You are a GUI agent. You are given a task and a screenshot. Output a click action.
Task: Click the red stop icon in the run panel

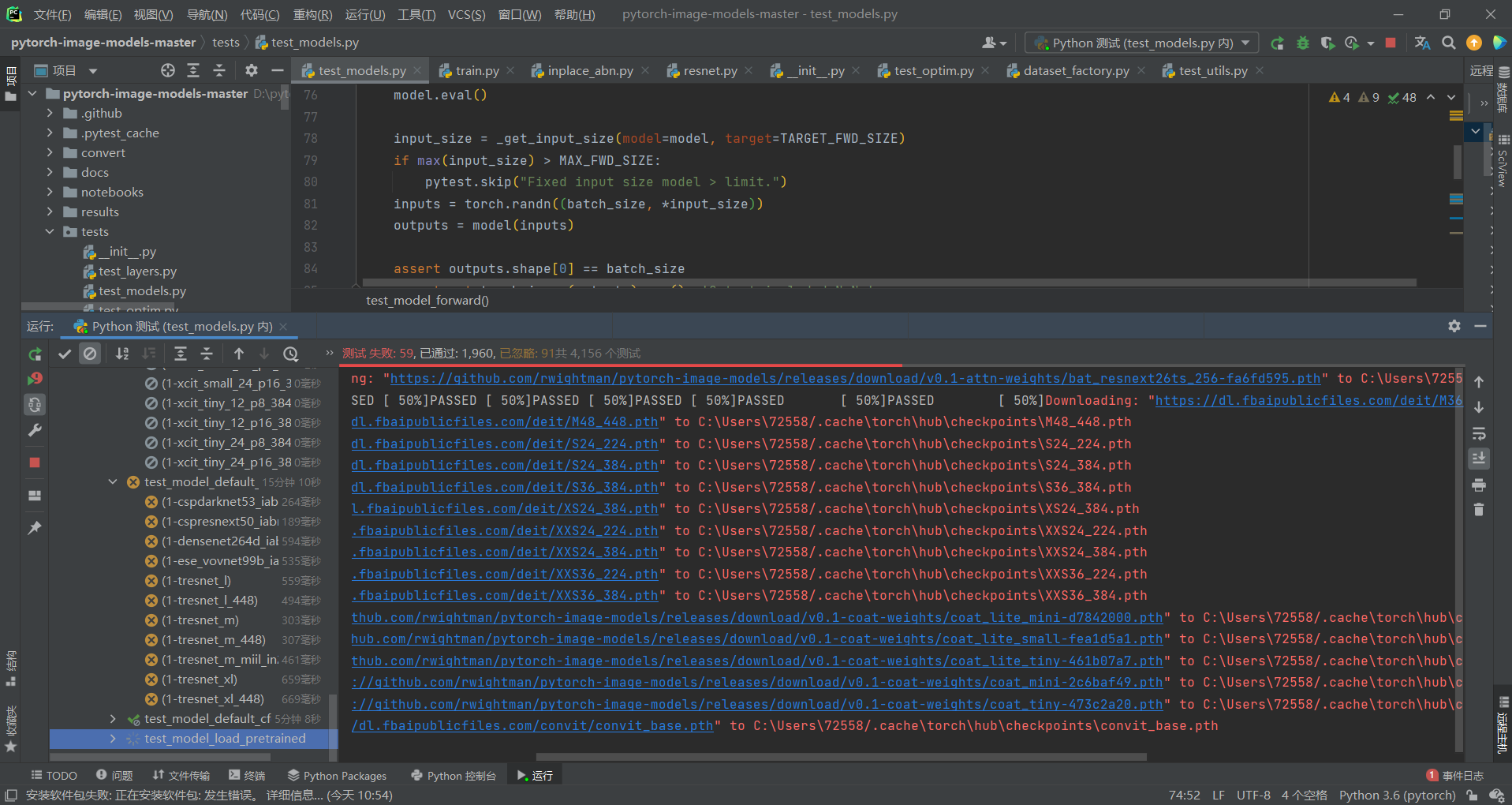35,462
